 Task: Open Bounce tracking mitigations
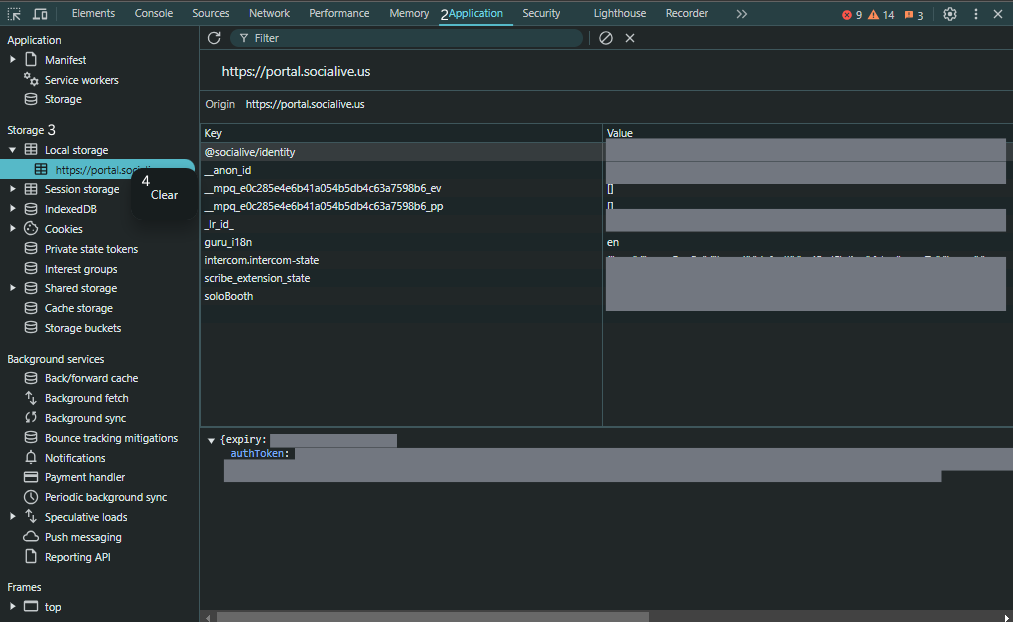coord(111,438)
